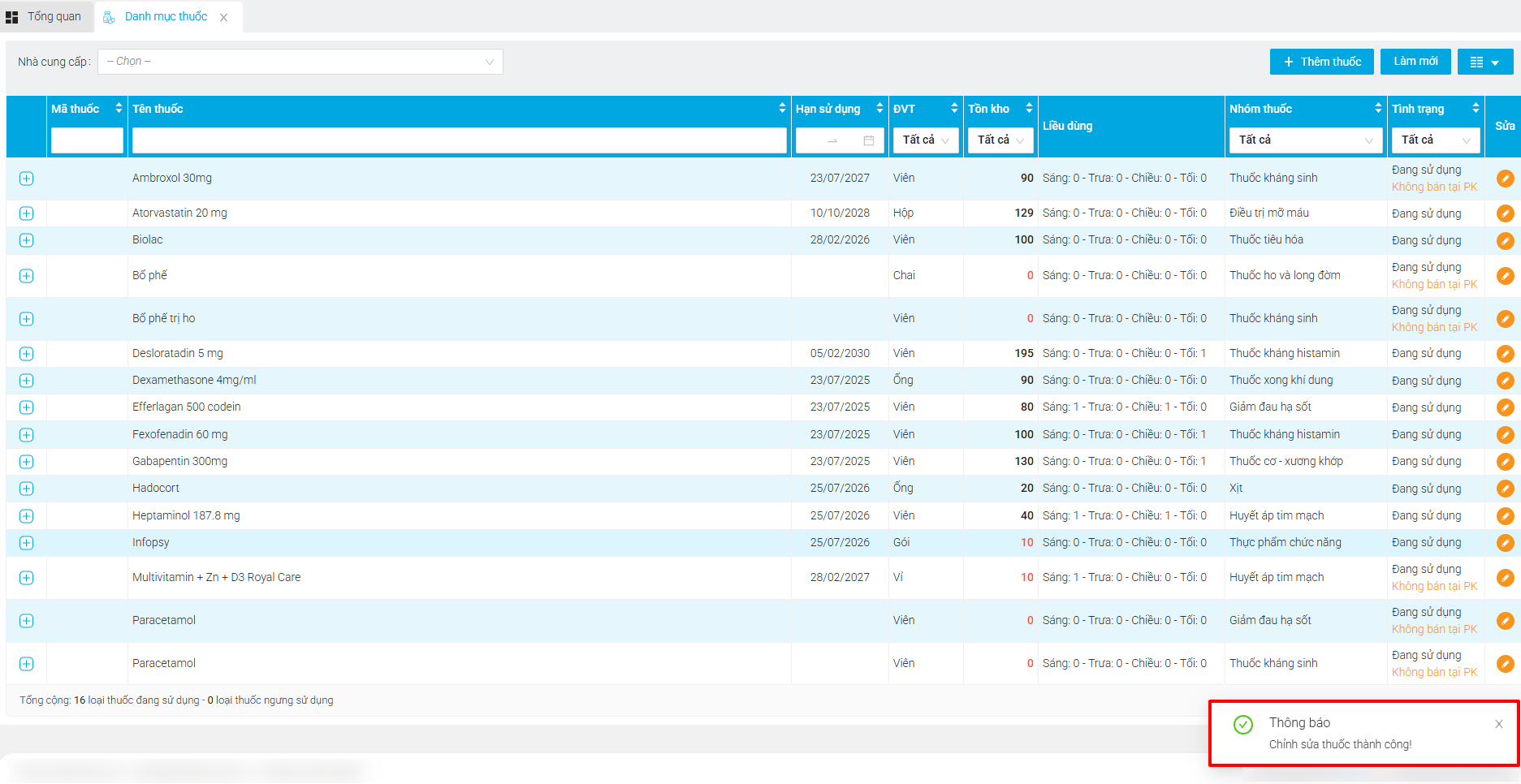Image resolution: width=1521 pixels, height=784 pixels.
Task: Switch to the Tổng quan tab
Action: [46, 17]
